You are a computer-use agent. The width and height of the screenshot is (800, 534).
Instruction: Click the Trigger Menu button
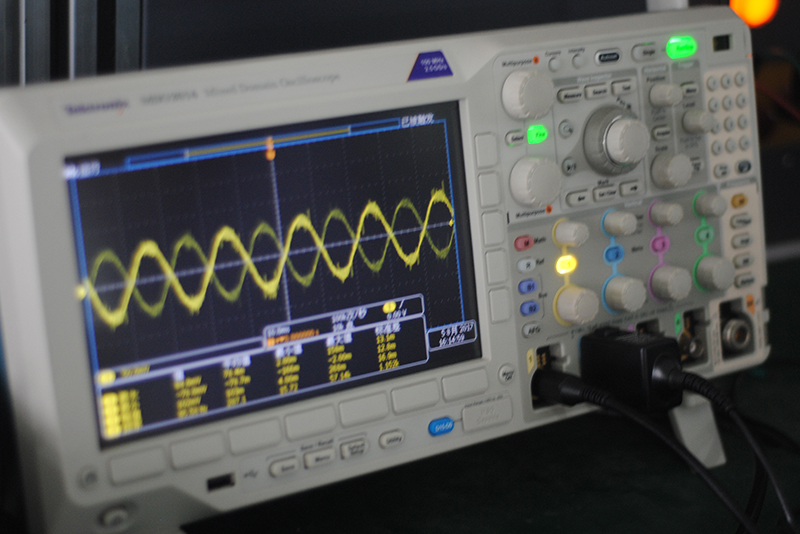tap(689, 90)
